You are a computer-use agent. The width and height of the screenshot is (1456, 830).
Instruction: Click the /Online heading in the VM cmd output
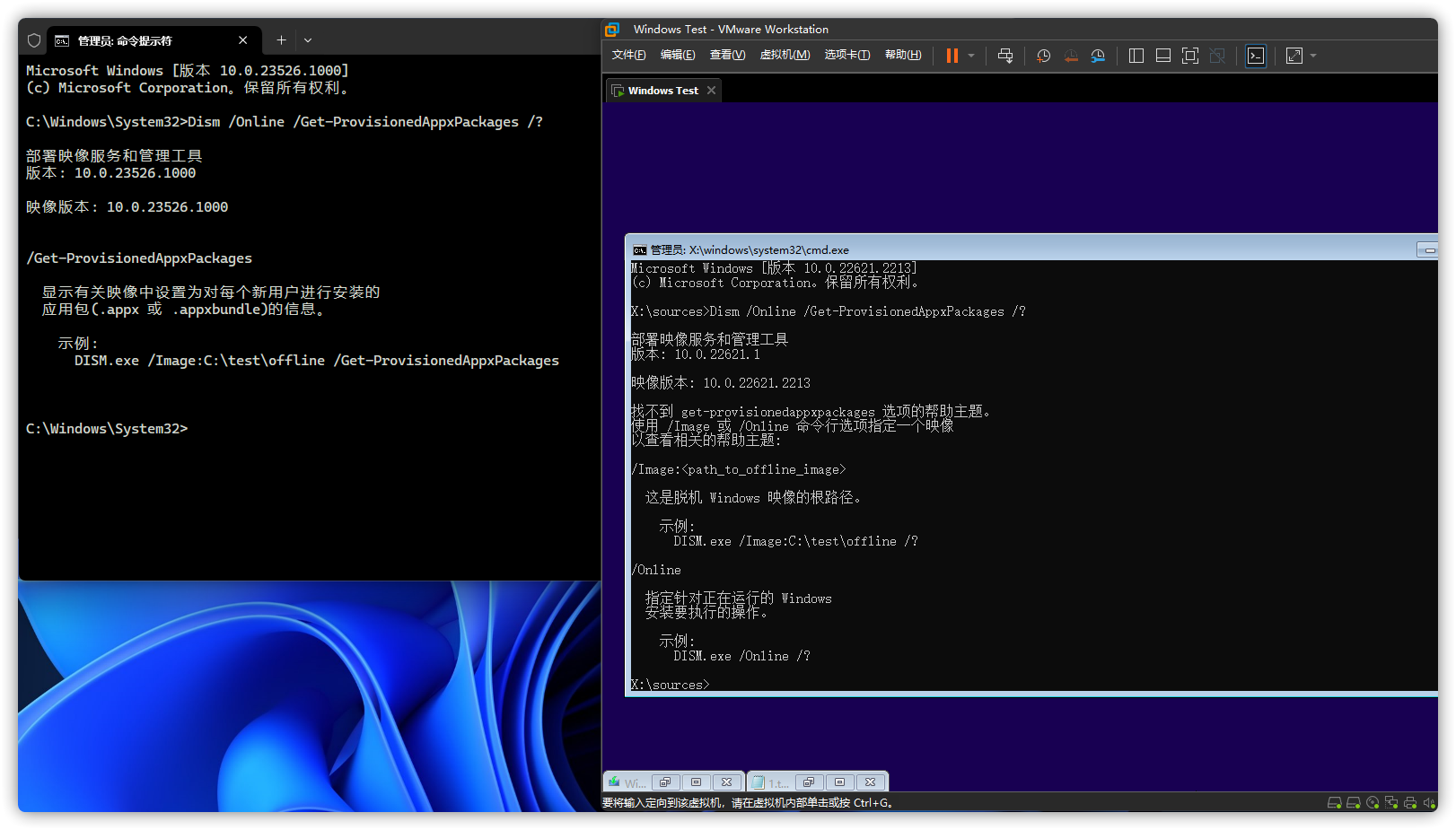pyautogui.click(x=656, y=570)
